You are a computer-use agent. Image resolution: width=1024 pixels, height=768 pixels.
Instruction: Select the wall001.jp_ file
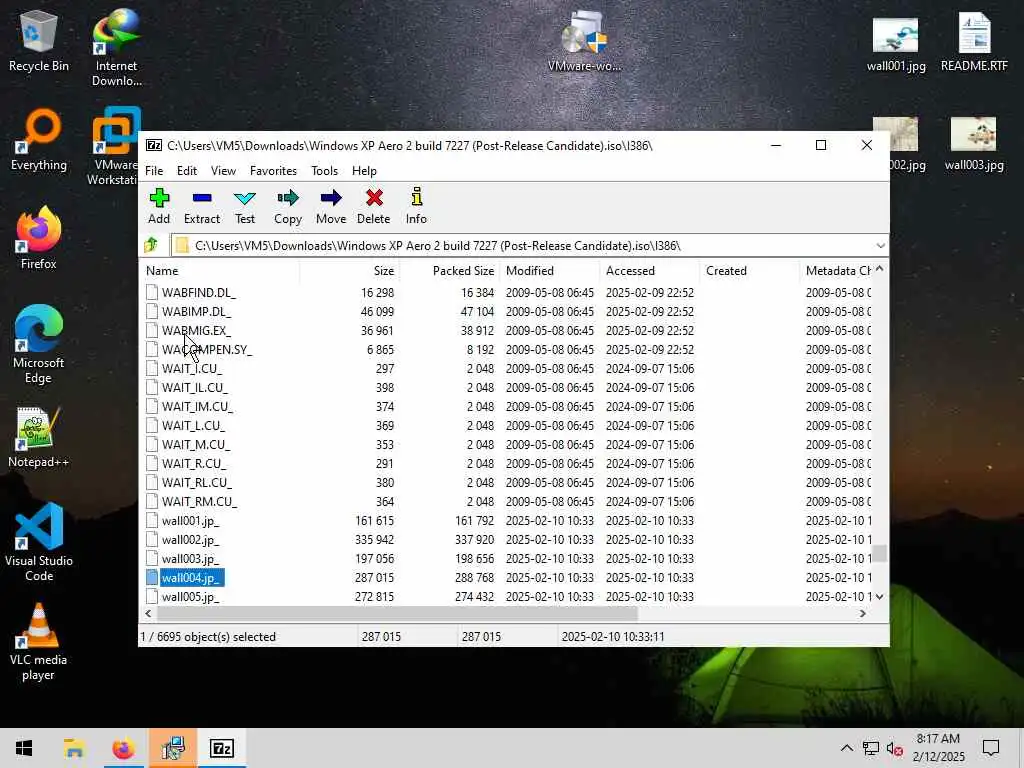tap(190, 521)
